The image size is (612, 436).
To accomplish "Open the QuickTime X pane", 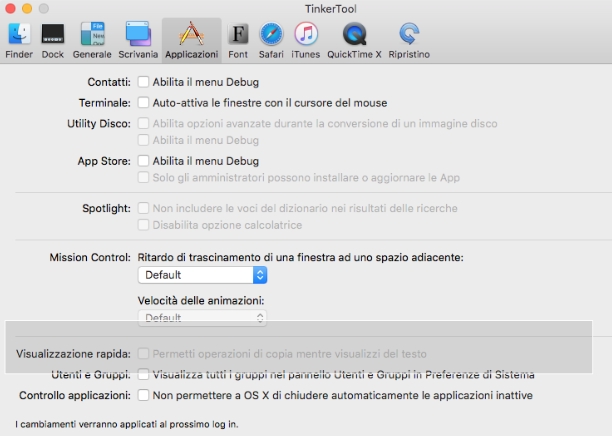I will point(354,41).
